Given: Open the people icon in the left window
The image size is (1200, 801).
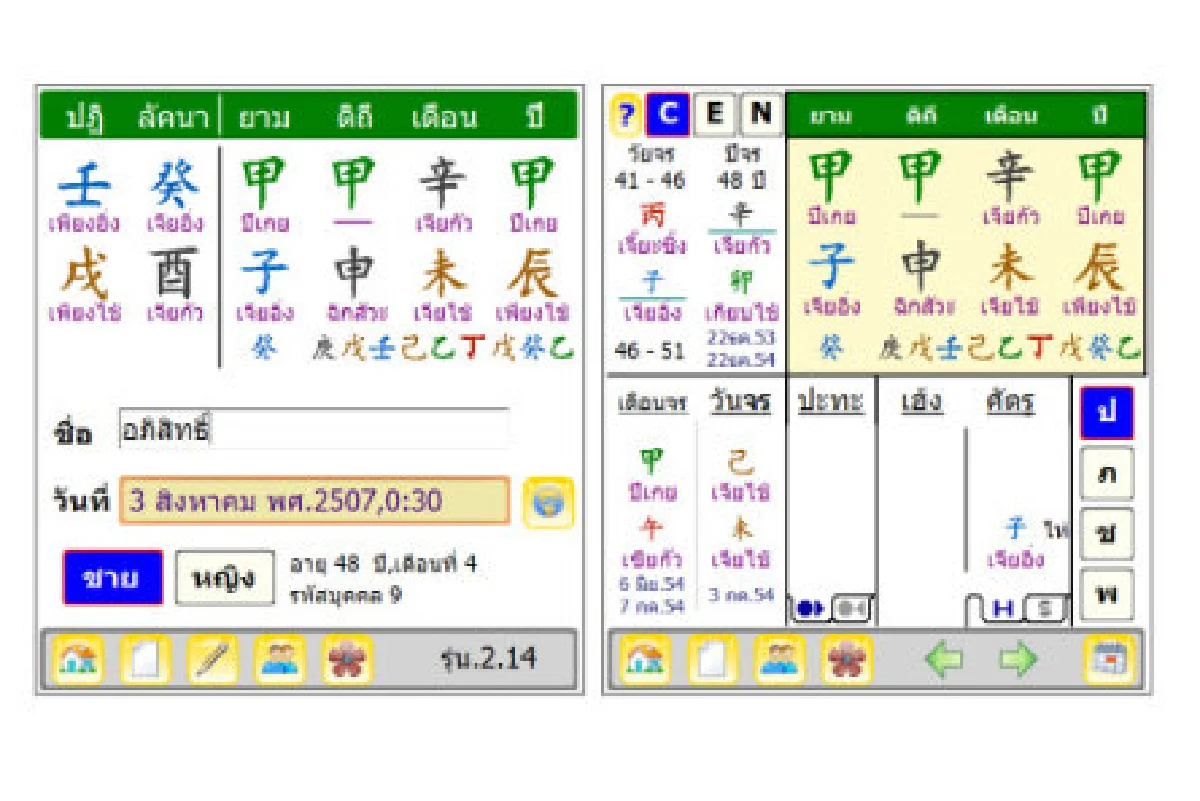Looking at the screenshot, I should (x=279, y=660).
